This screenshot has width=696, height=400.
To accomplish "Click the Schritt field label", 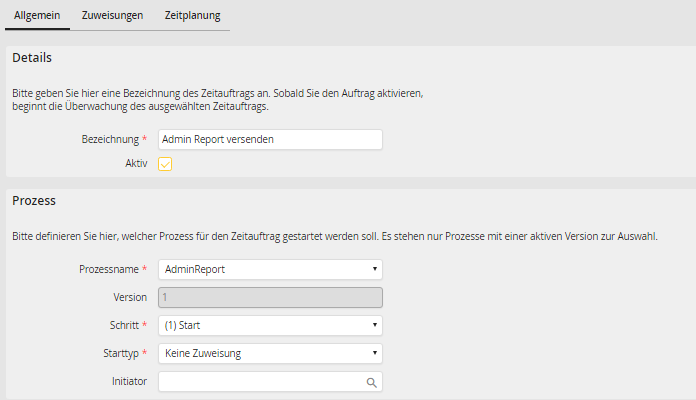I will tap(123, 325).
